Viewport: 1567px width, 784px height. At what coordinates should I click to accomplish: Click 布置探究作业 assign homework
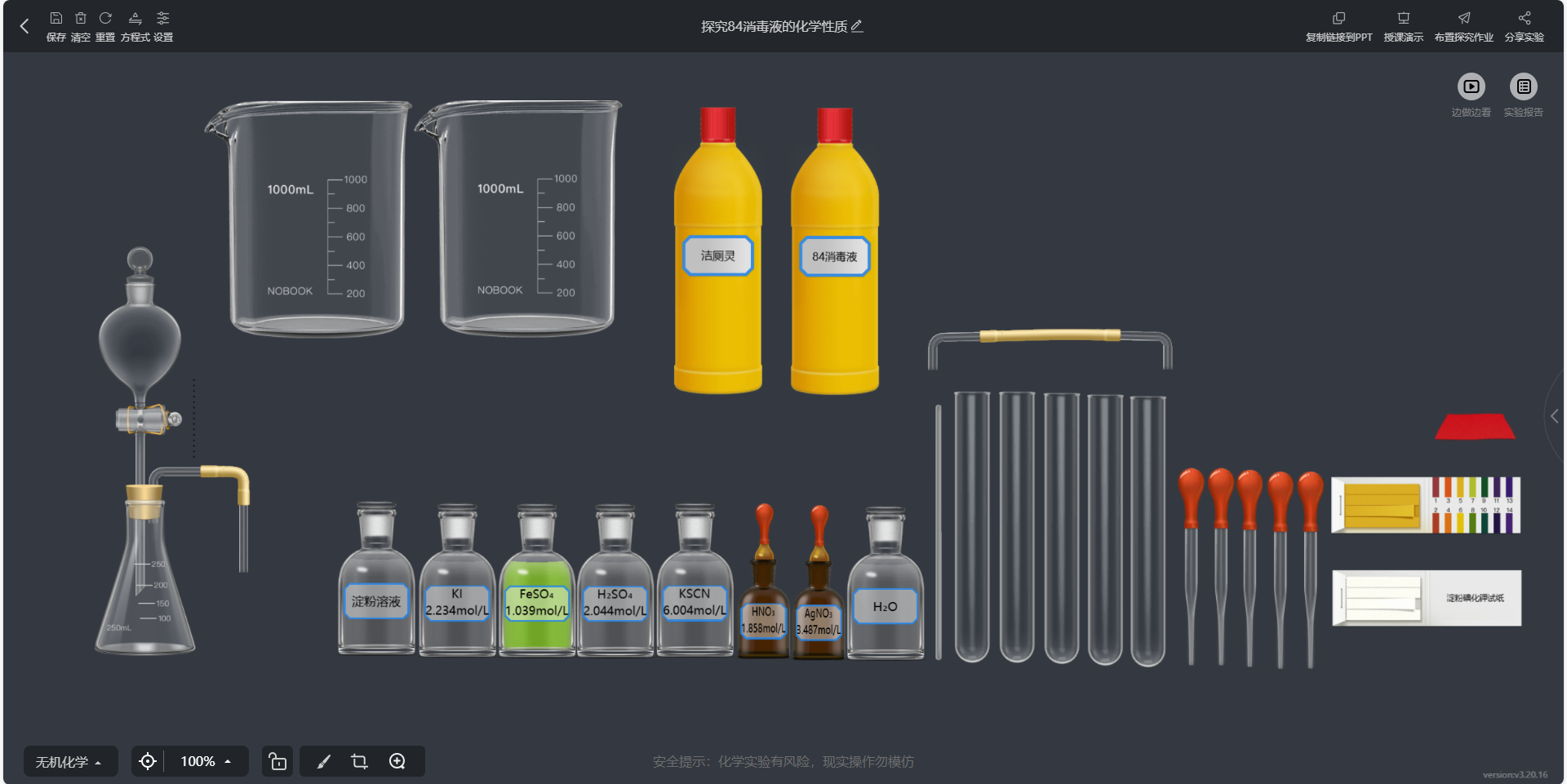[1463, 27]
